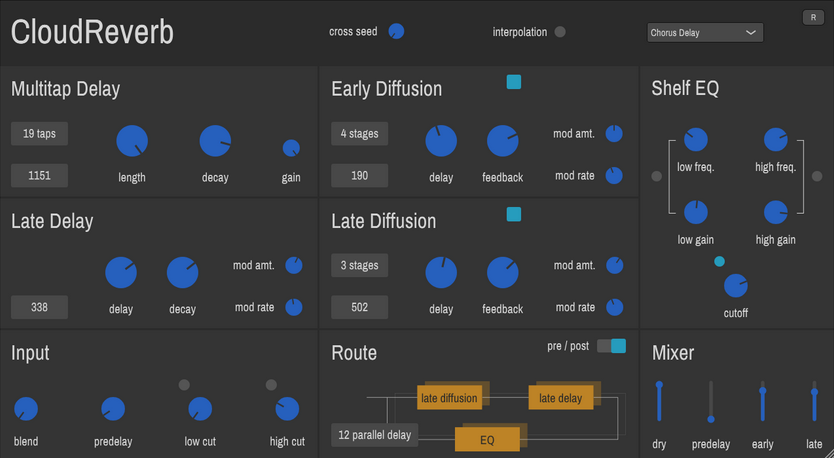Click the Input low cut knob

point(200,409)
